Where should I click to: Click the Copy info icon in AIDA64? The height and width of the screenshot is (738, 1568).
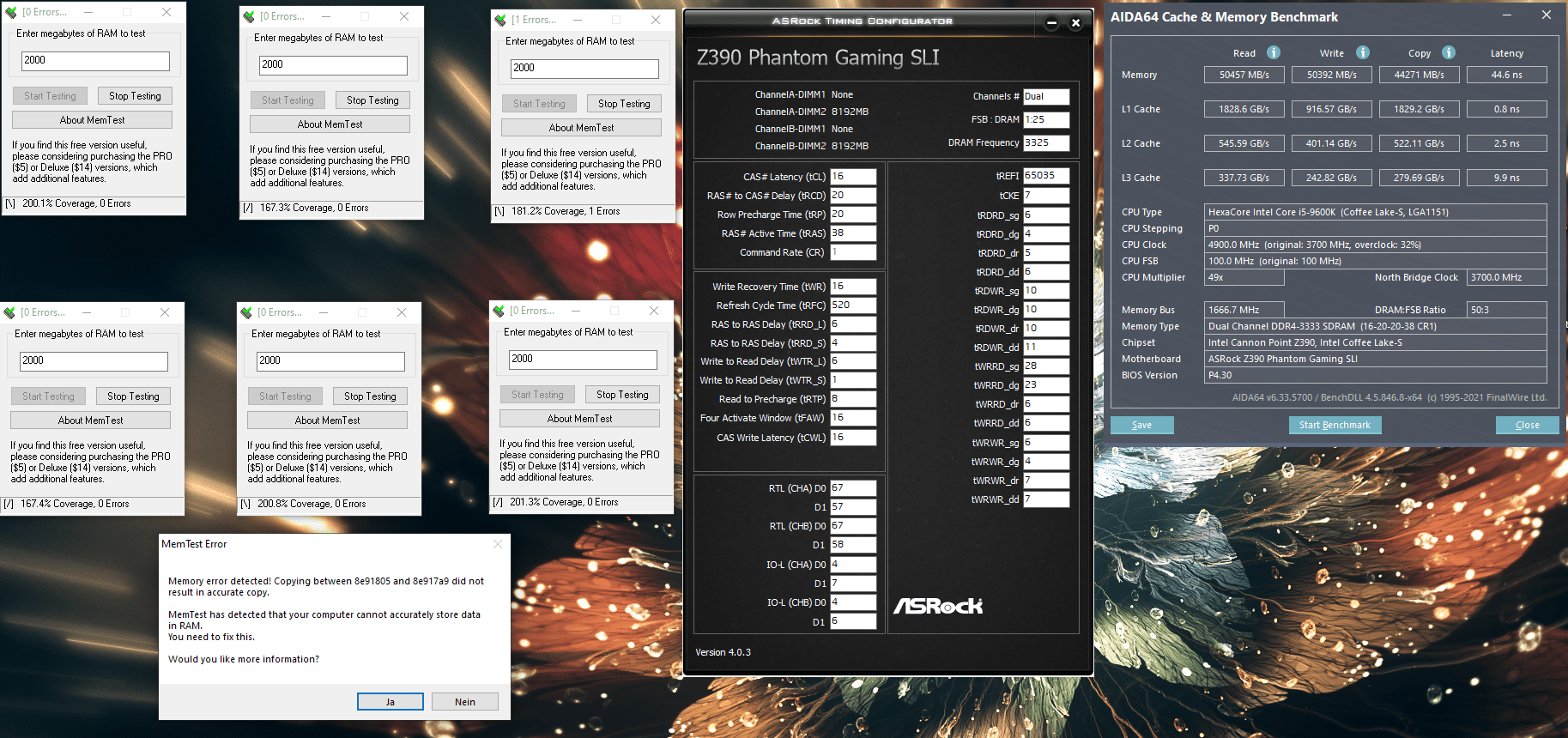(x=1449, y=52)
